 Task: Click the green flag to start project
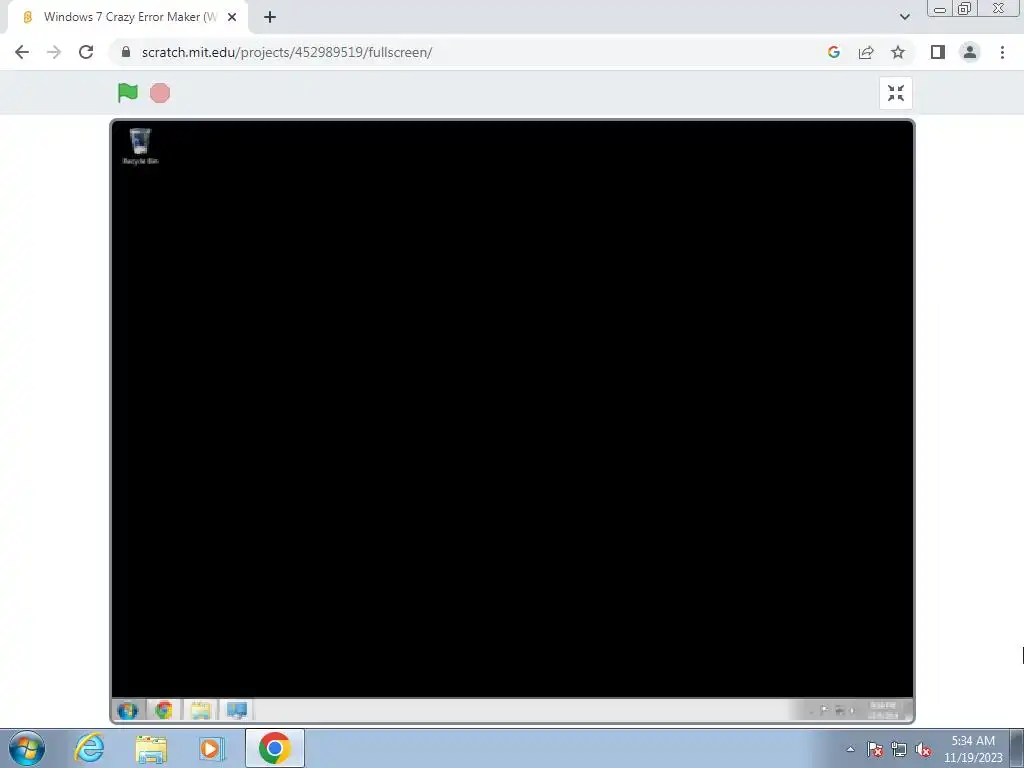pos(128,93)
